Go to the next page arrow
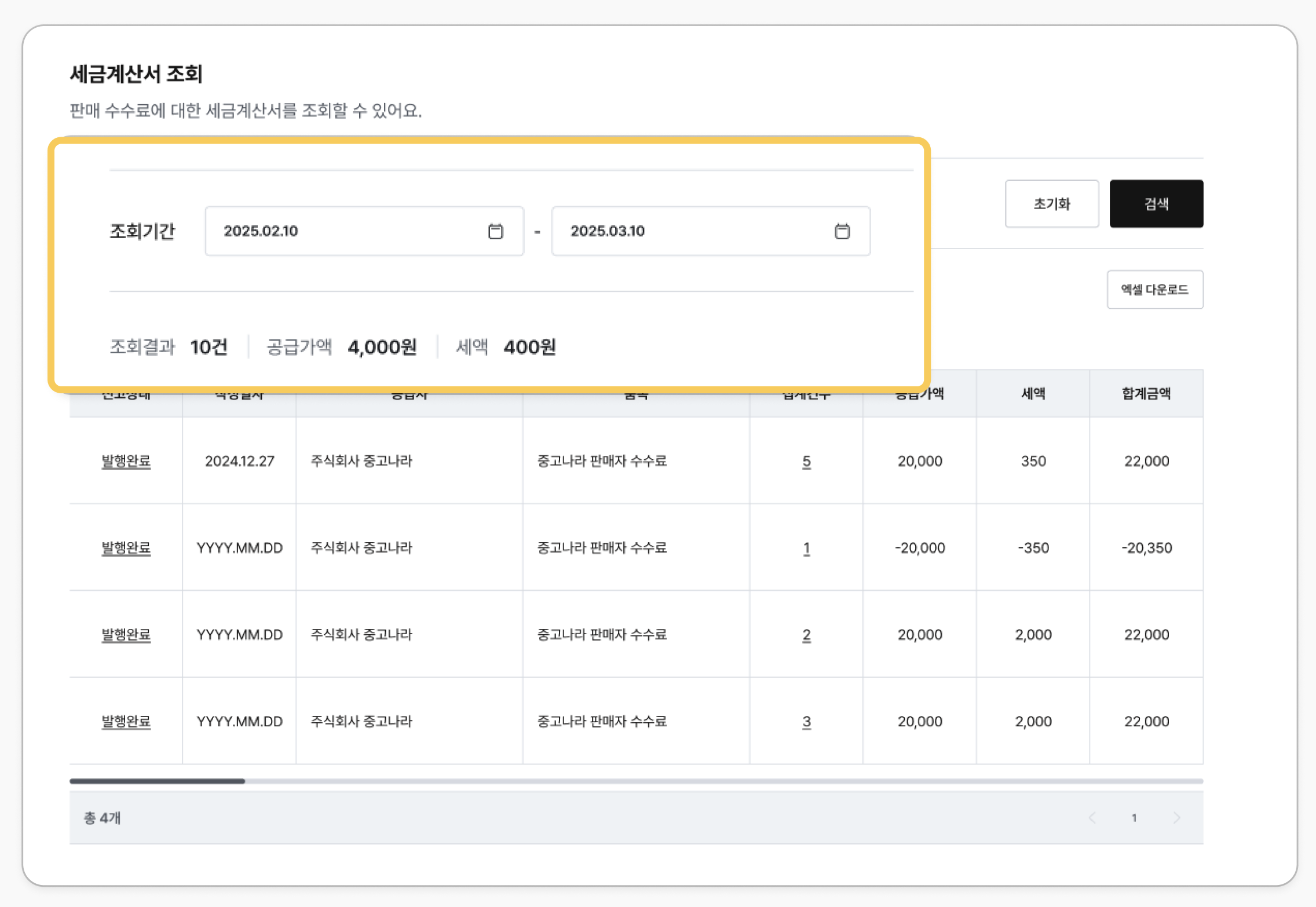1316x907 pixels. click(x=1176, y=818)
